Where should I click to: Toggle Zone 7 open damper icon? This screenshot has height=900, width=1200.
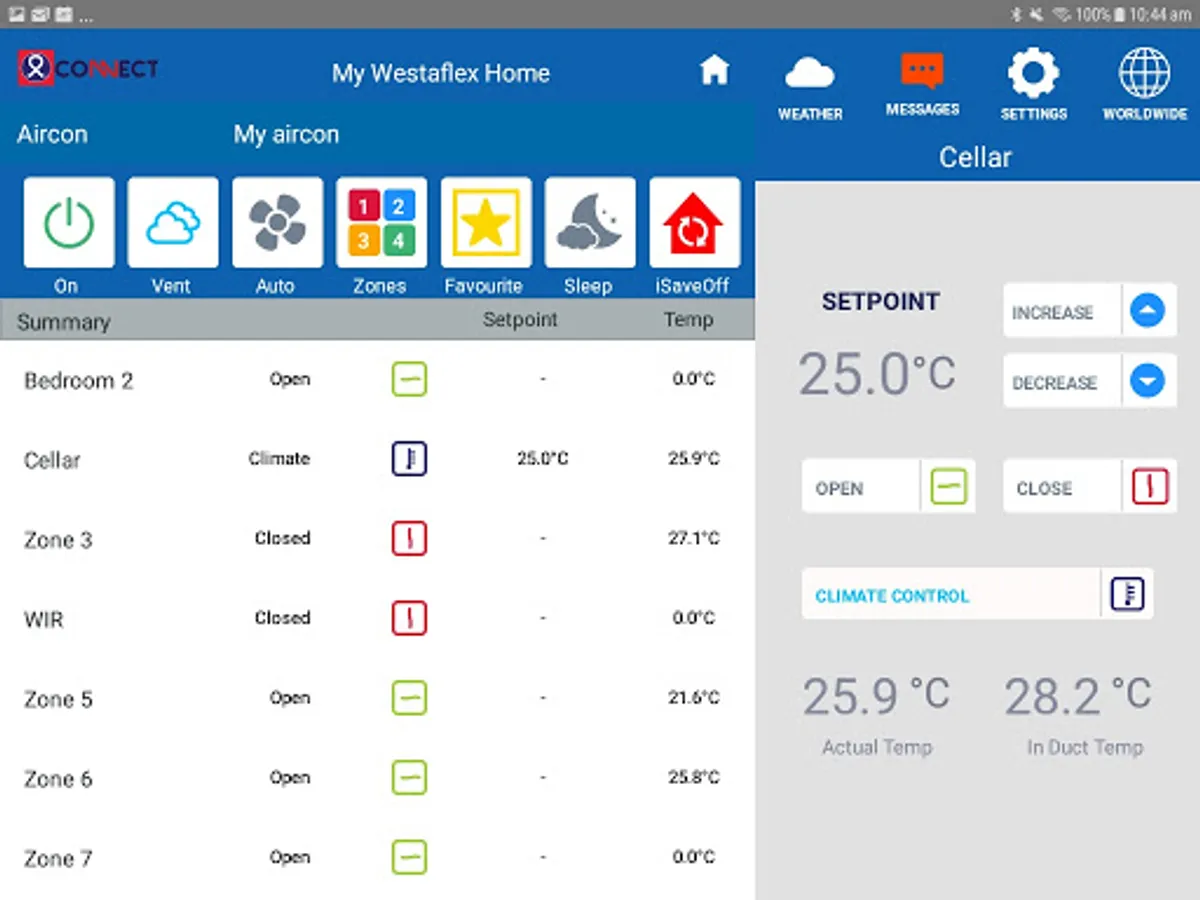point(409,857)
